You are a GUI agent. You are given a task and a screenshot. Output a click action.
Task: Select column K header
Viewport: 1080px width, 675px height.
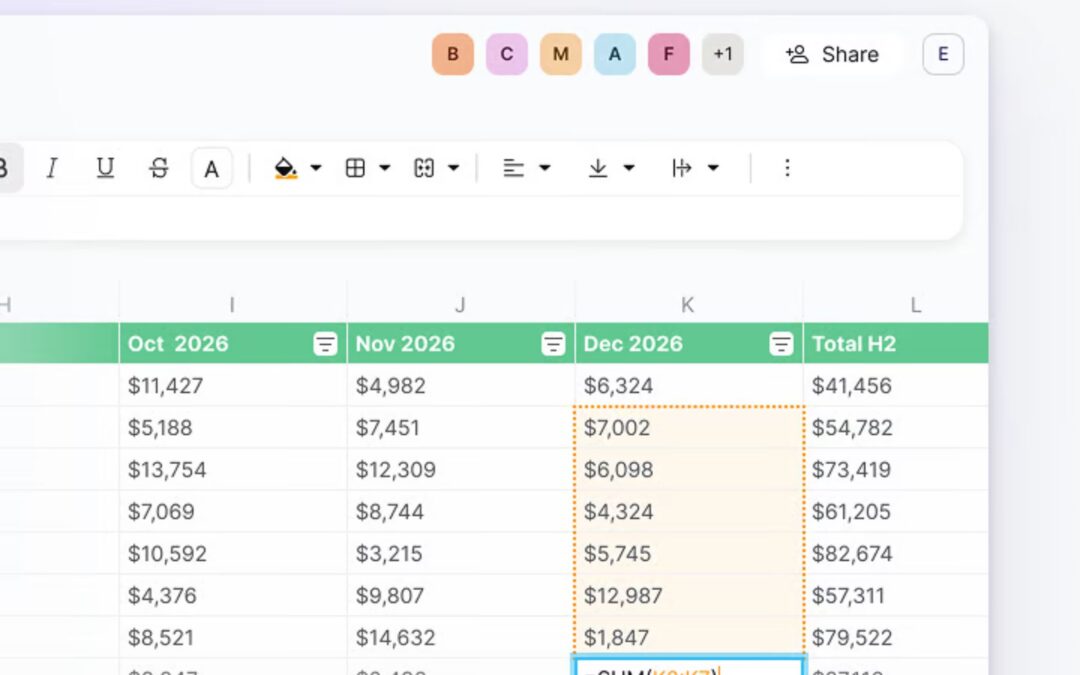click(687, 303)
